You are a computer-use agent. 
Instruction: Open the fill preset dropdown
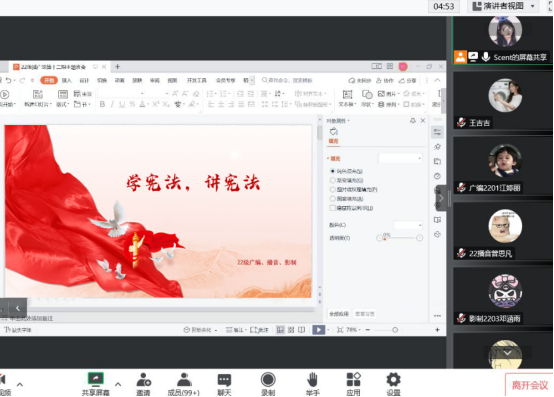(x=400, y=158)
